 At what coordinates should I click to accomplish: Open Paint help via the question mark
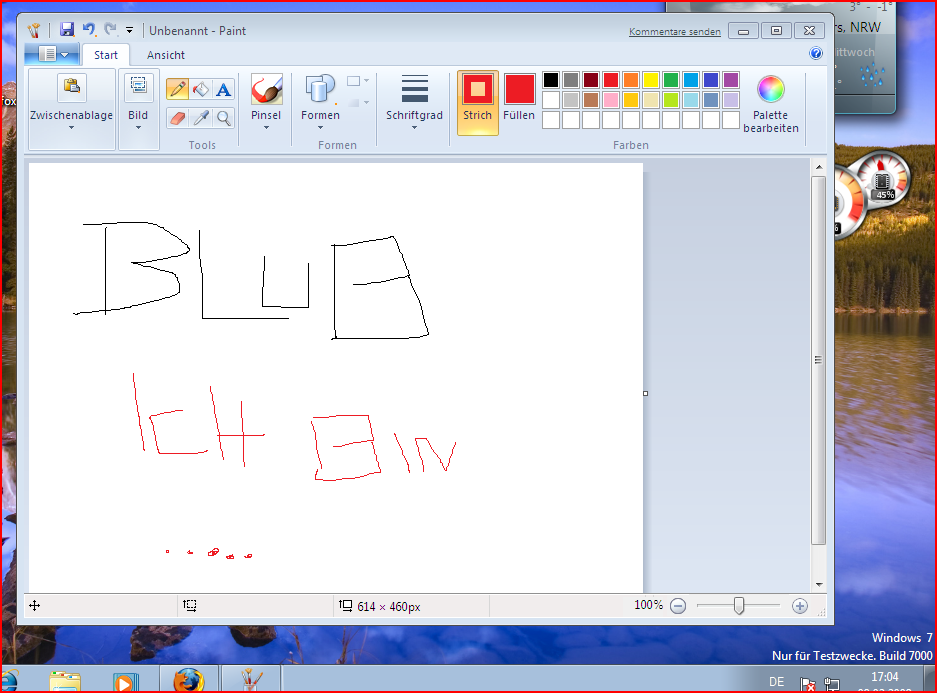(816, 53)
